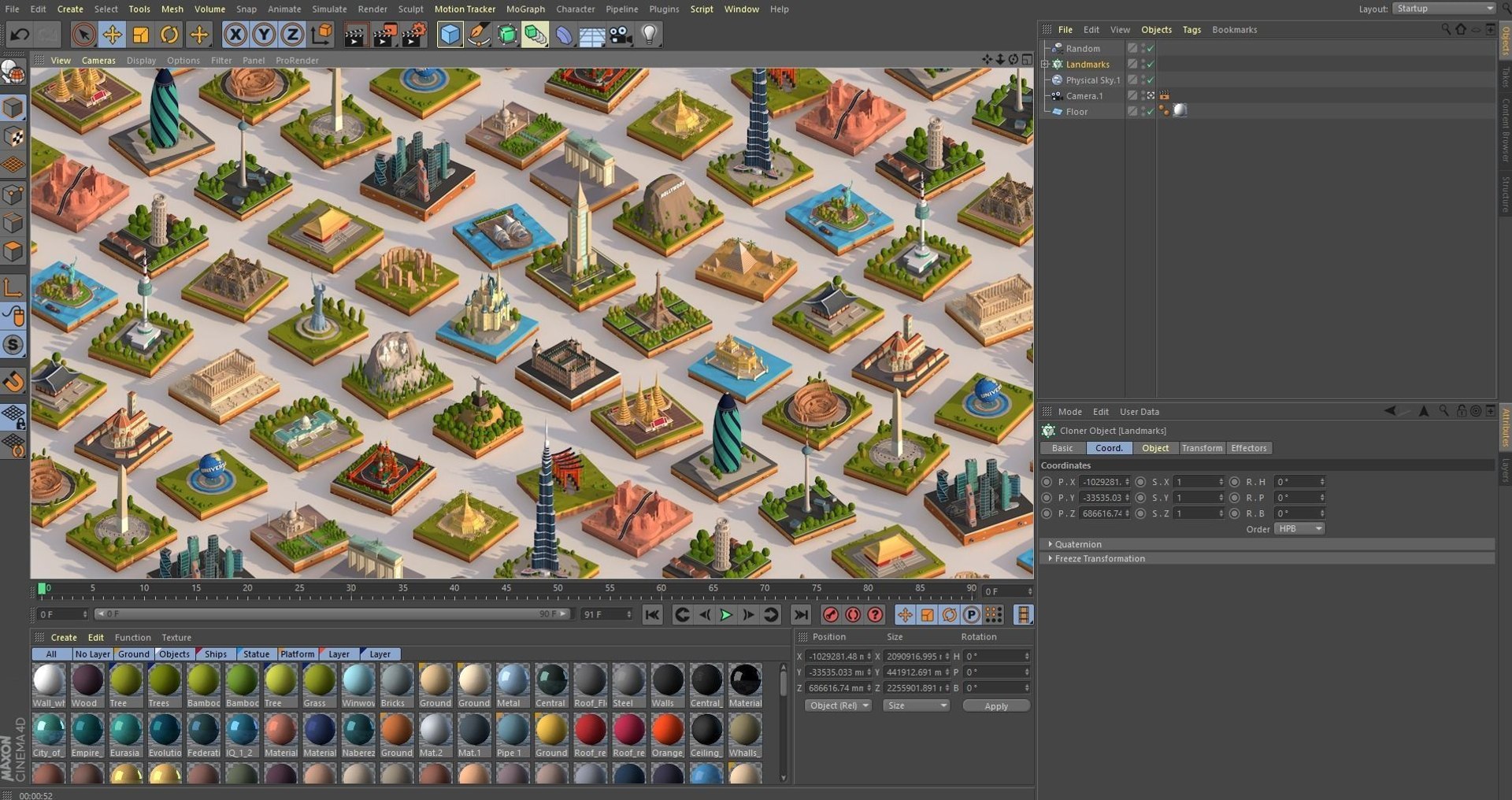
Task: Add a Cube primitive object
Action: pyautogui.click(x=450, y=35)
